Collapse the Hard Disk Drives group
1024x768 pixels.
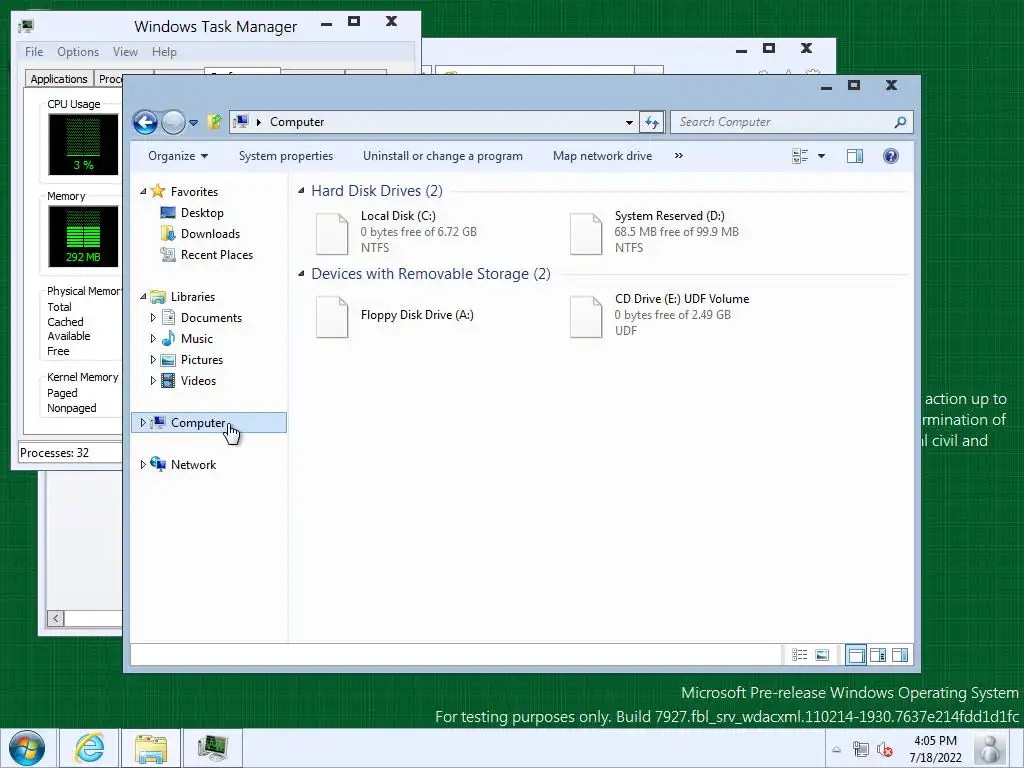click(301, 191)
